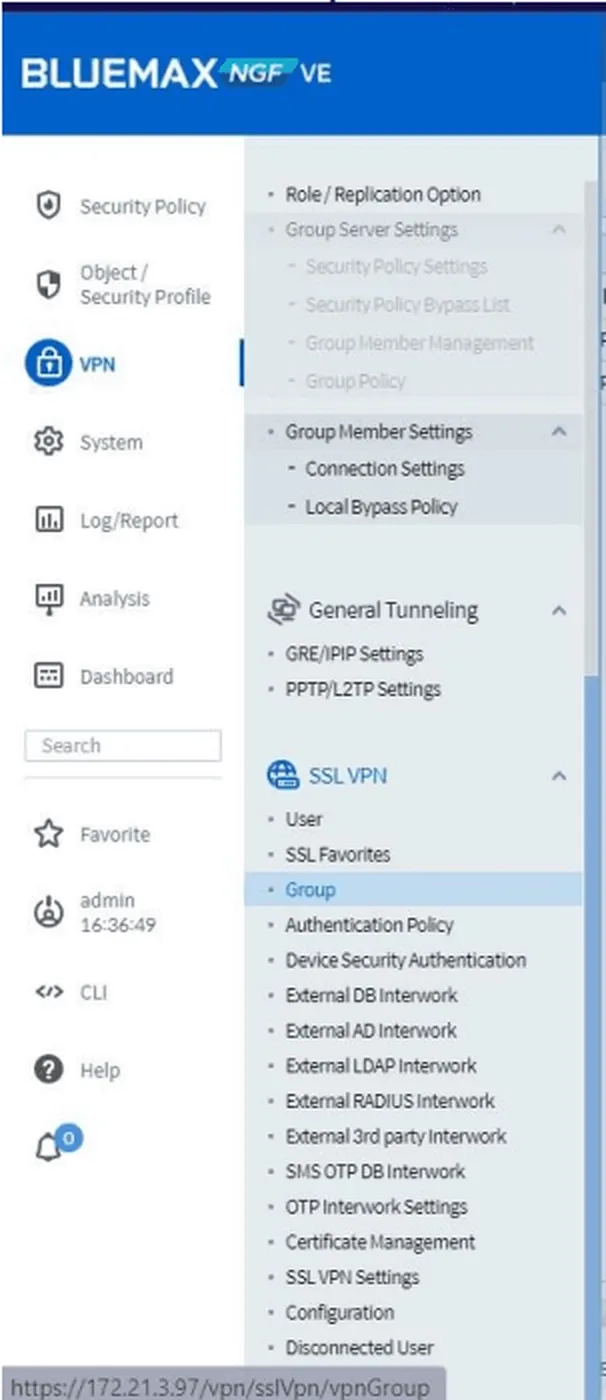Open SSL Favorites
Image resolution: width=606 pixels, height=1400 pixels.
pos(338,855)
